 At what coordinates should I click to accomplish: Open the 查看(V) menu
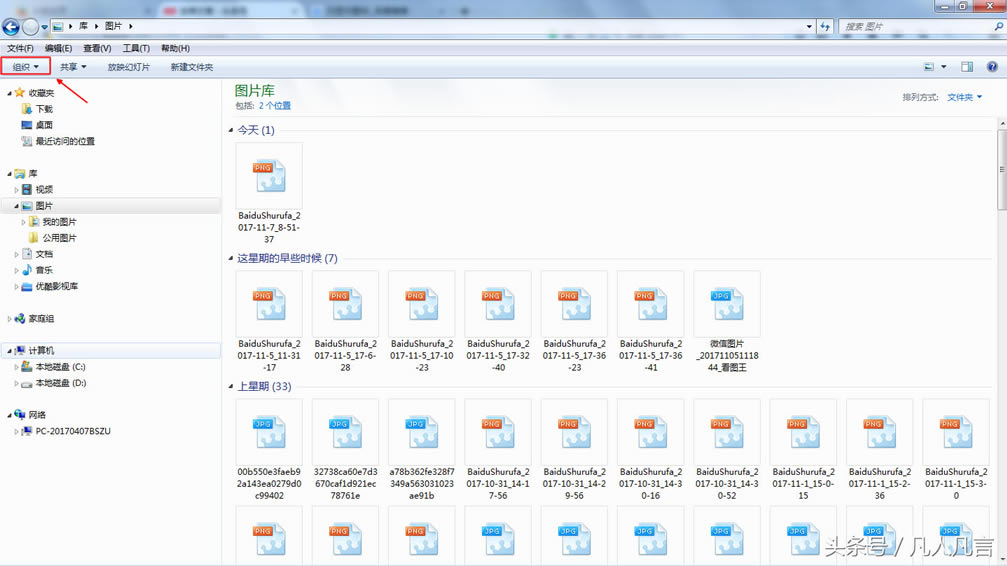click(97, 48)
